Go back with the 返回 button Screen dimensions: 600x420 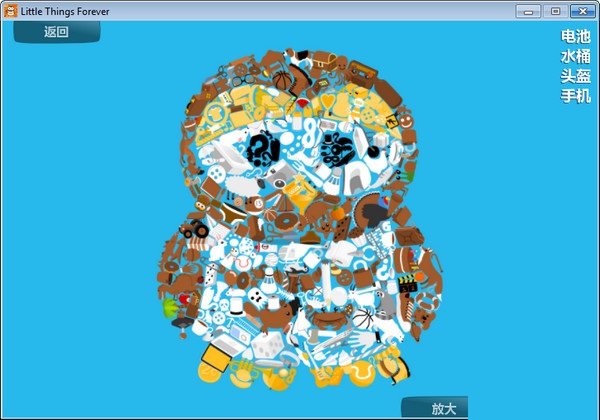pos(57,31)
